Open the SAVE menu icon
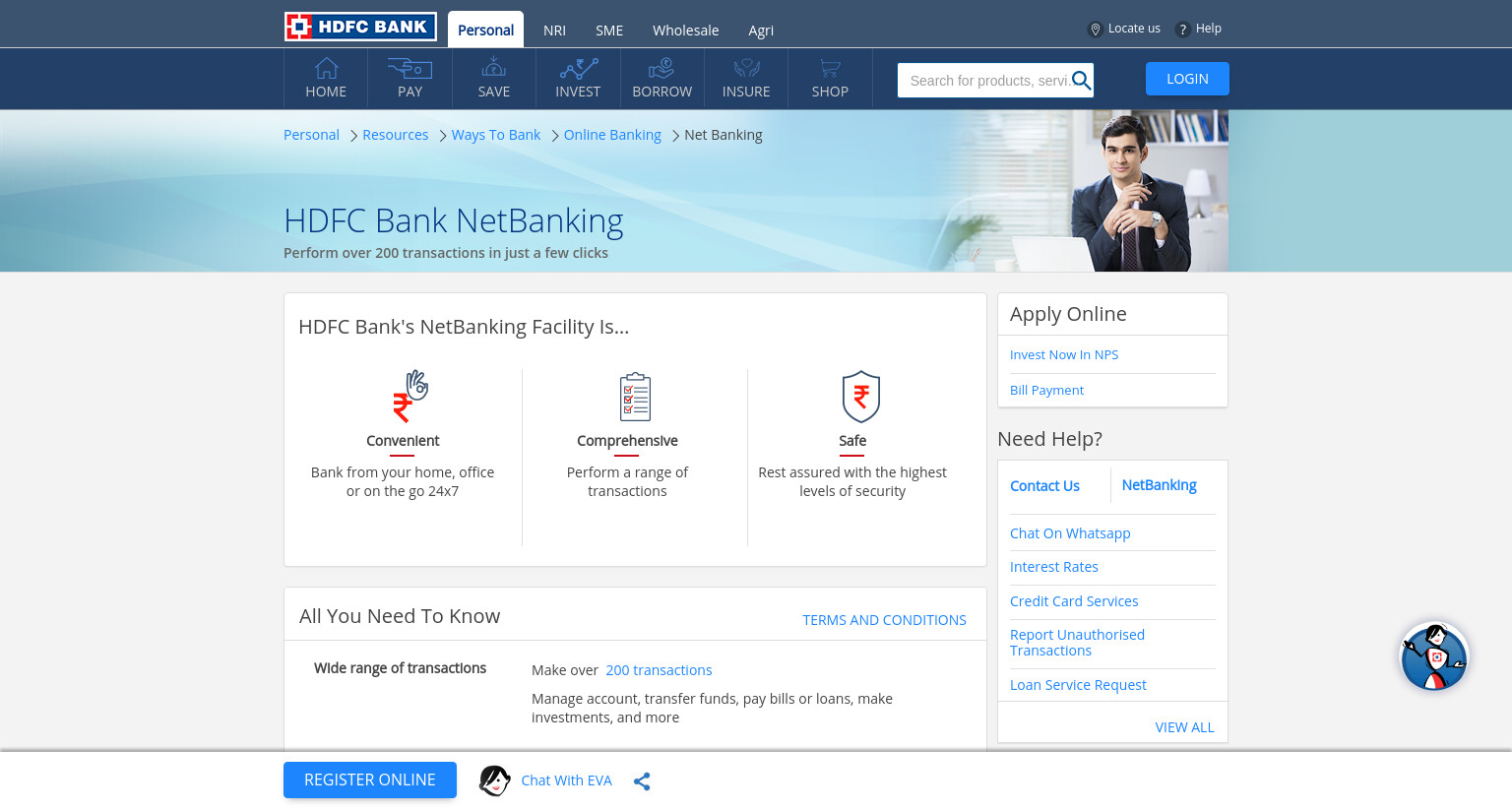 click(x=494, y=68)
